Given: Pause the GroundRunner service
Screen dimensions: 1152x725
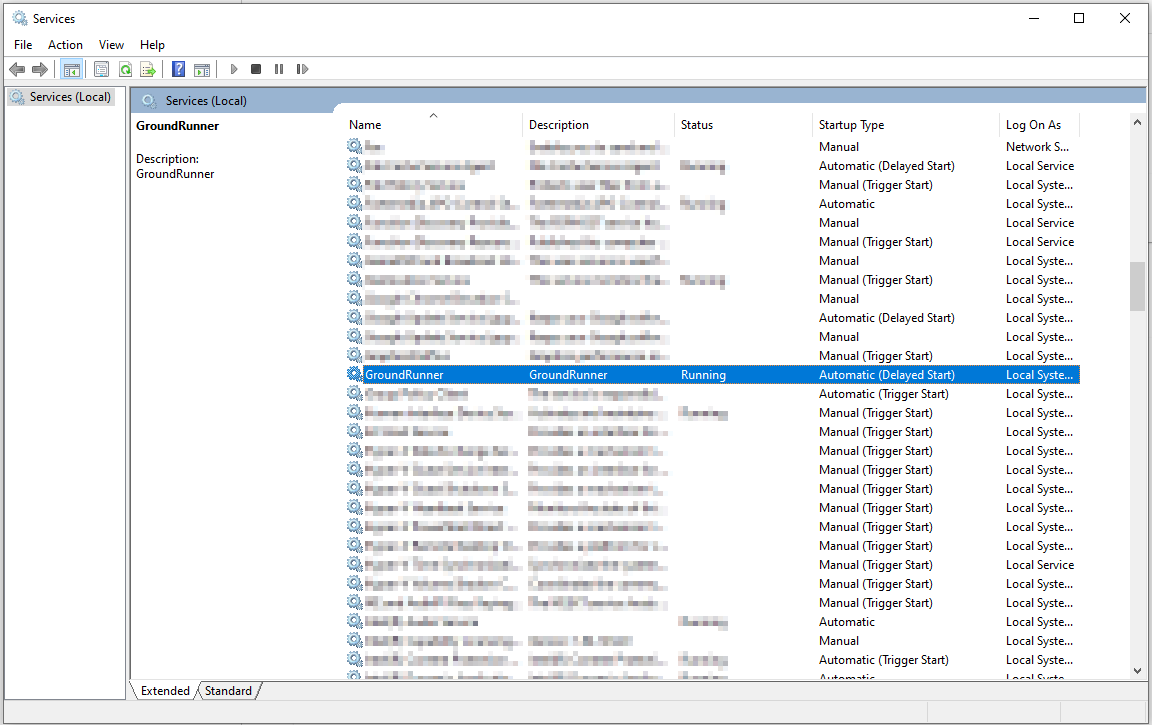Looking at the screenshot, I should pos(278,68).
